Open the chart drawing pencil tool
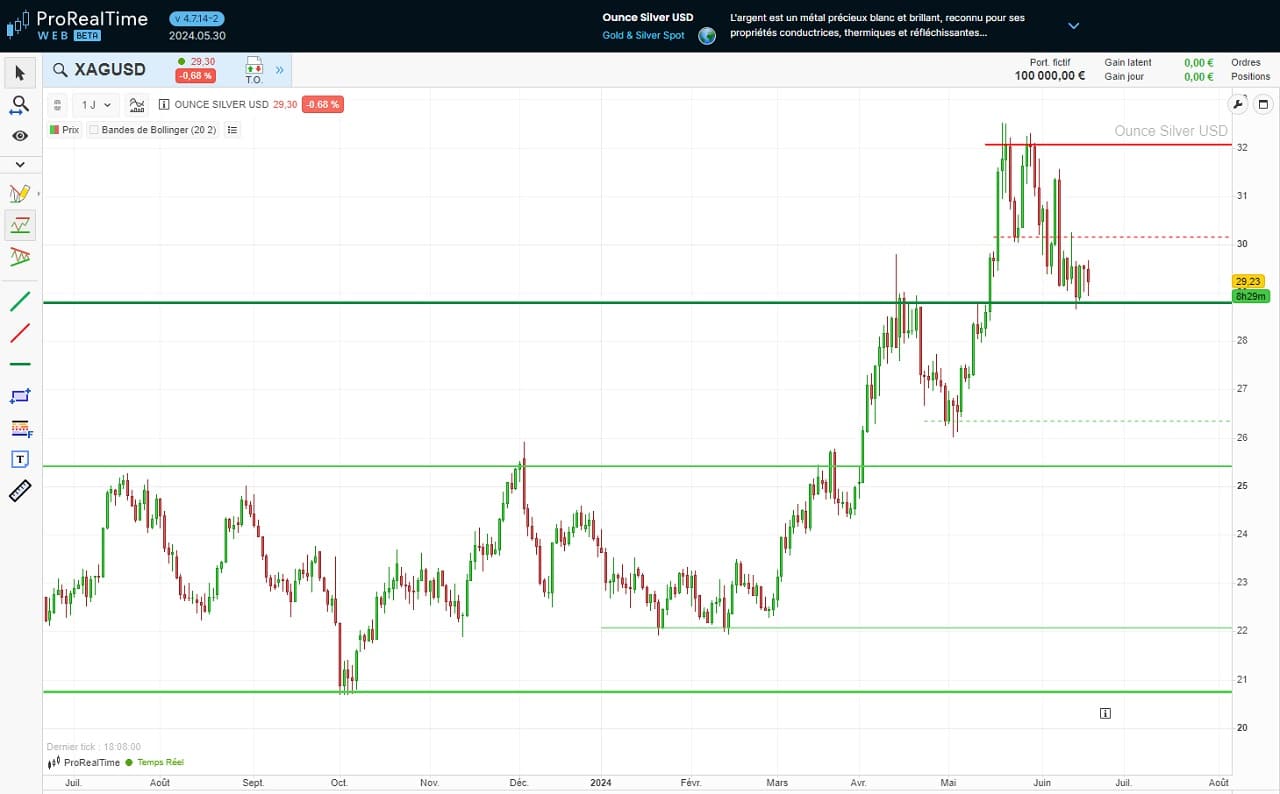Screen dimensions: 1280x794 [x=20, y=193]
